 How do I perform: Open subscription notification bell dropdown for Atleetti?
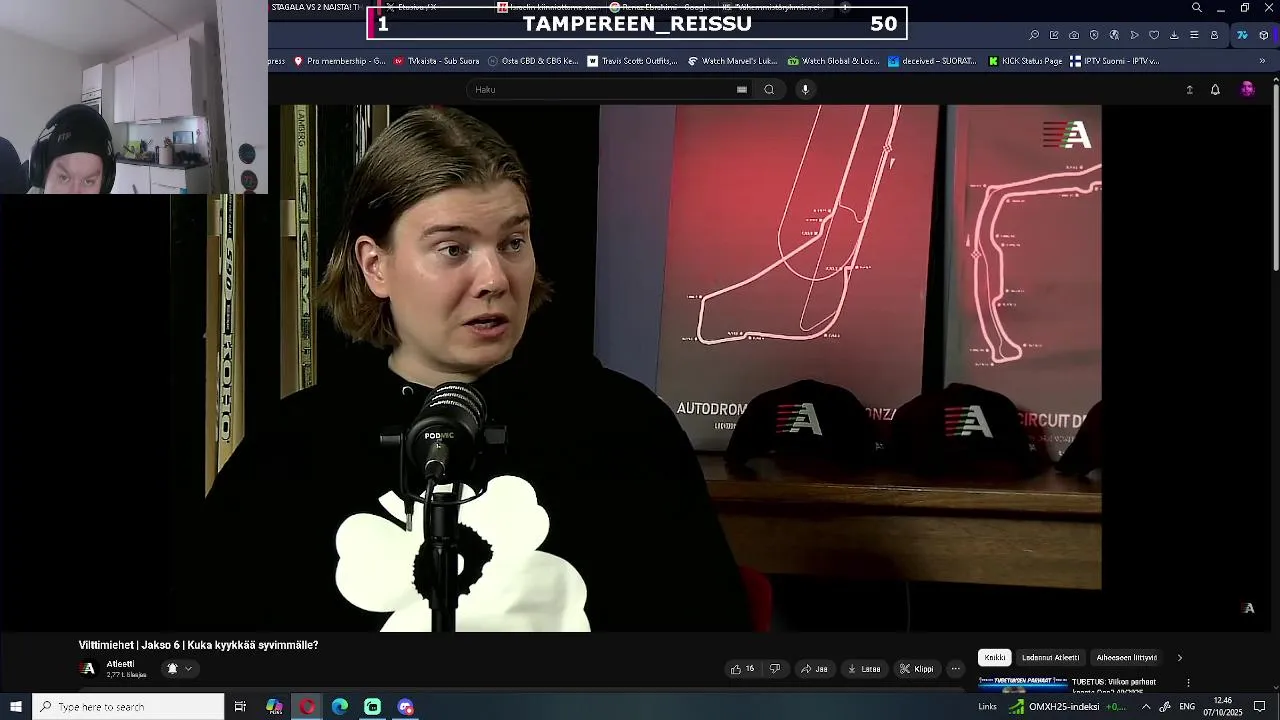click(179, 669)
